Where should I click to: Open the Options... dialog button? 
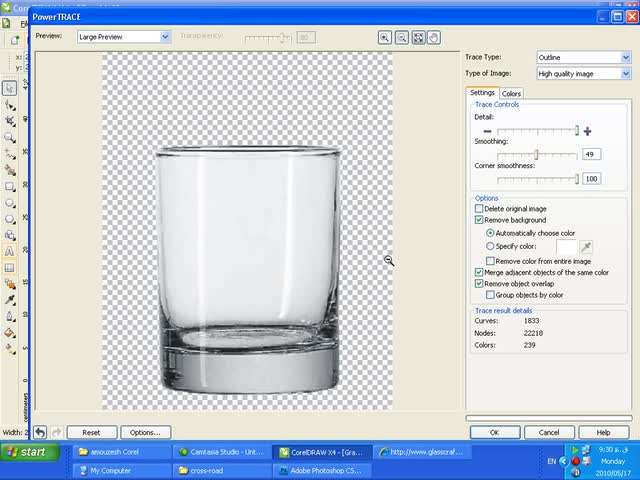click(x=145, y=432)
